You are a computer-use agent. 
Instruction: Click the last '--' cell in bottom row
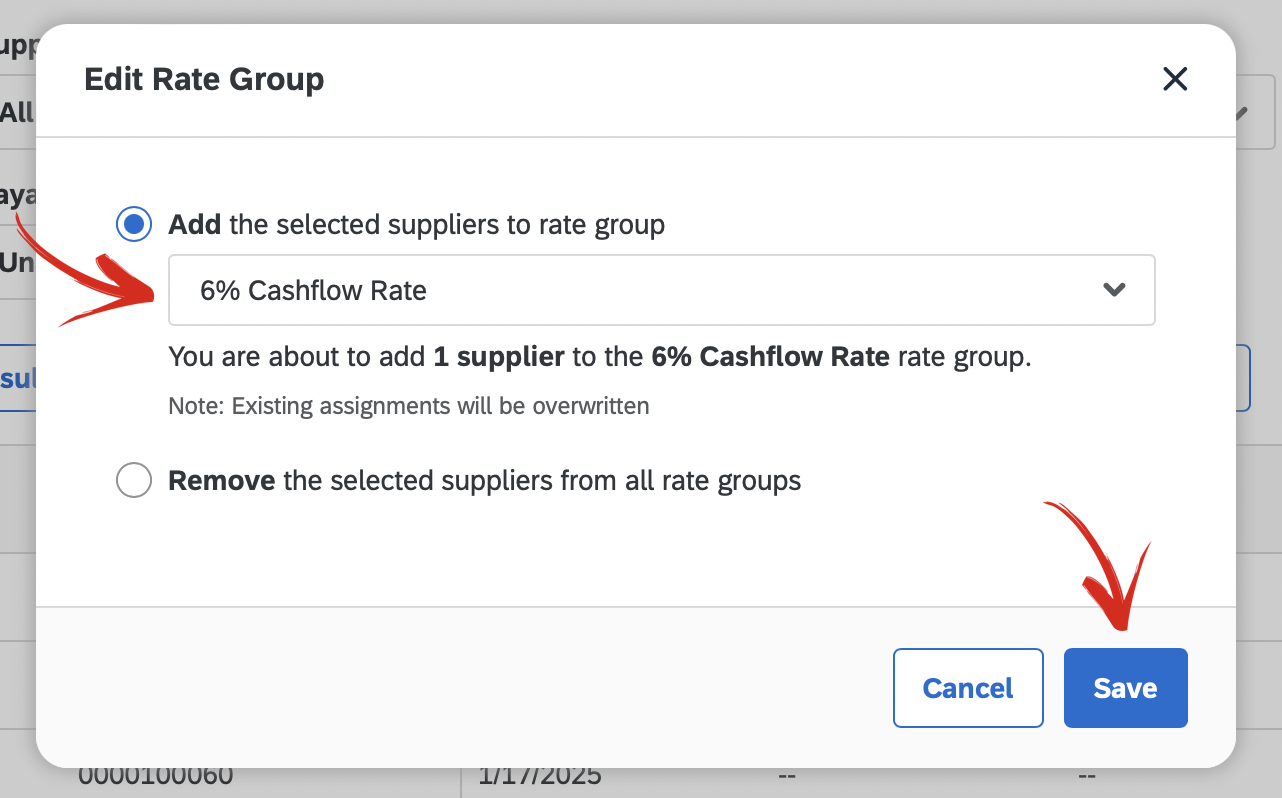1088,777
